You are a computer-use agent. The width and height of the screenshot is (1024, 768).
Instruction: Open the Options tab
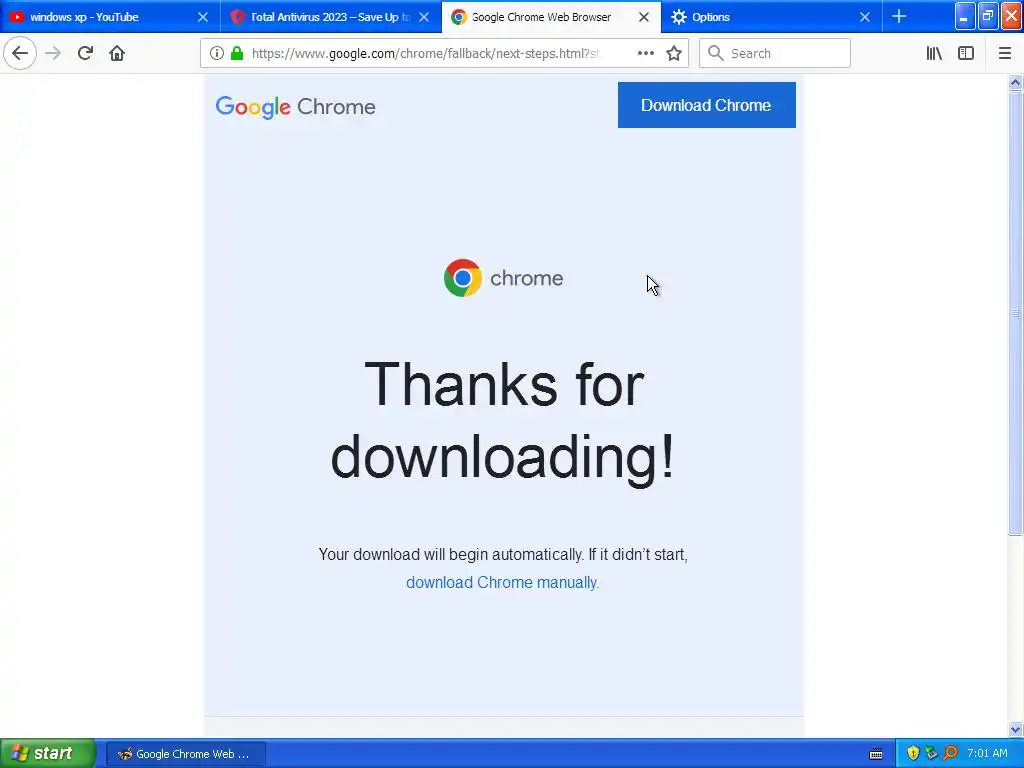(762, 17)
